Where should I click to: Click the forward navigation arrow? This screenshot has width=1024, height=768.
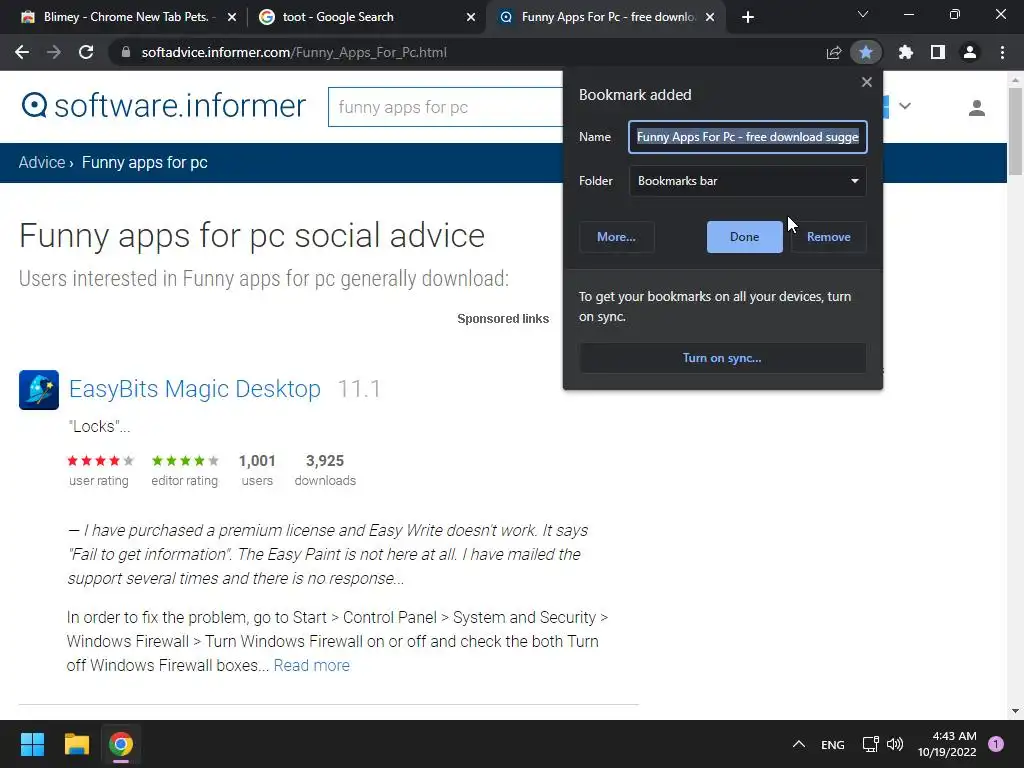54,52
